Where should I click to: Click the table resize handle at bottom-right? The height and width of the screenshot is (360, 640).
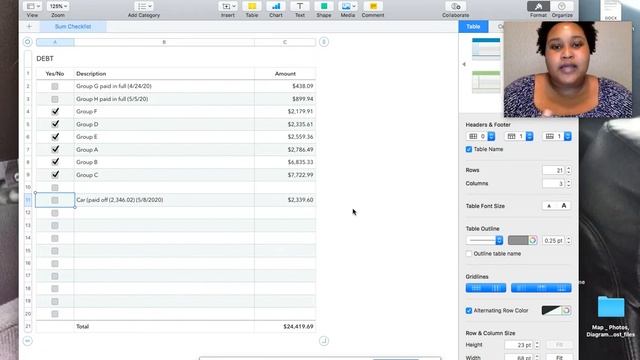pyautogui.click(x=324, y=341)
